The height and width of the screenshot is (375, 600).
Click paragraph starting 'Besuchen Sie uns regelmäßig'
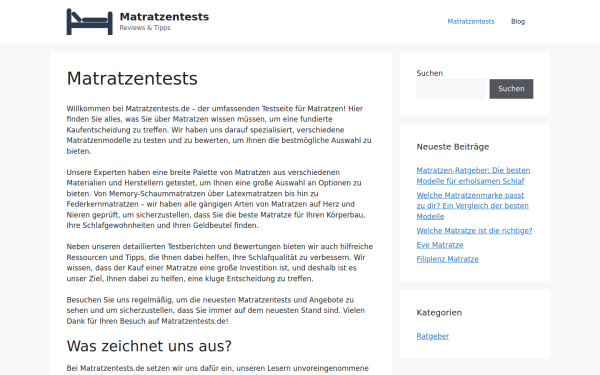coord(215,310)
